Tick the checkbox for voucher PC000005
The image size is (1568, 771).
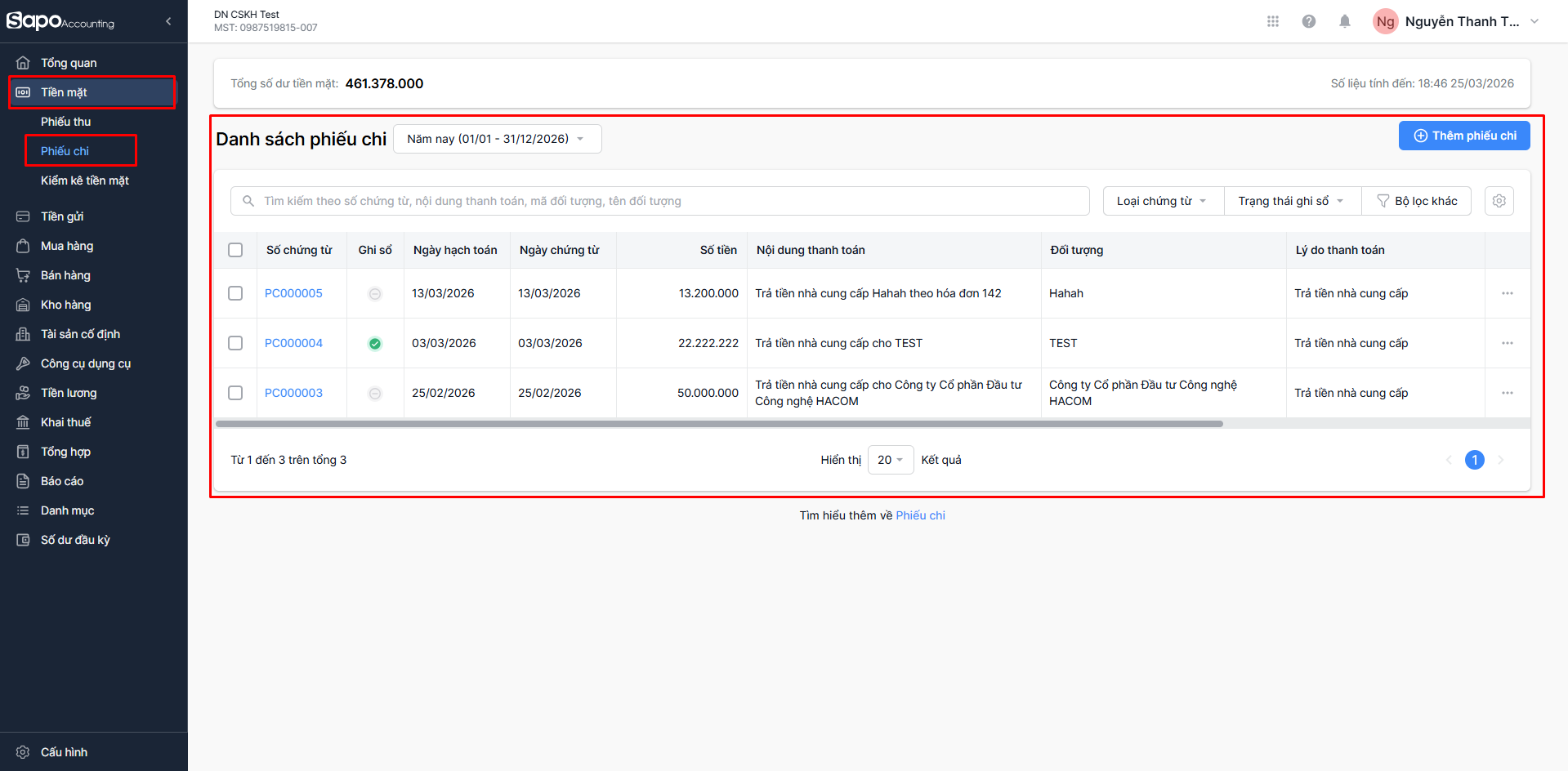[235, 293]
